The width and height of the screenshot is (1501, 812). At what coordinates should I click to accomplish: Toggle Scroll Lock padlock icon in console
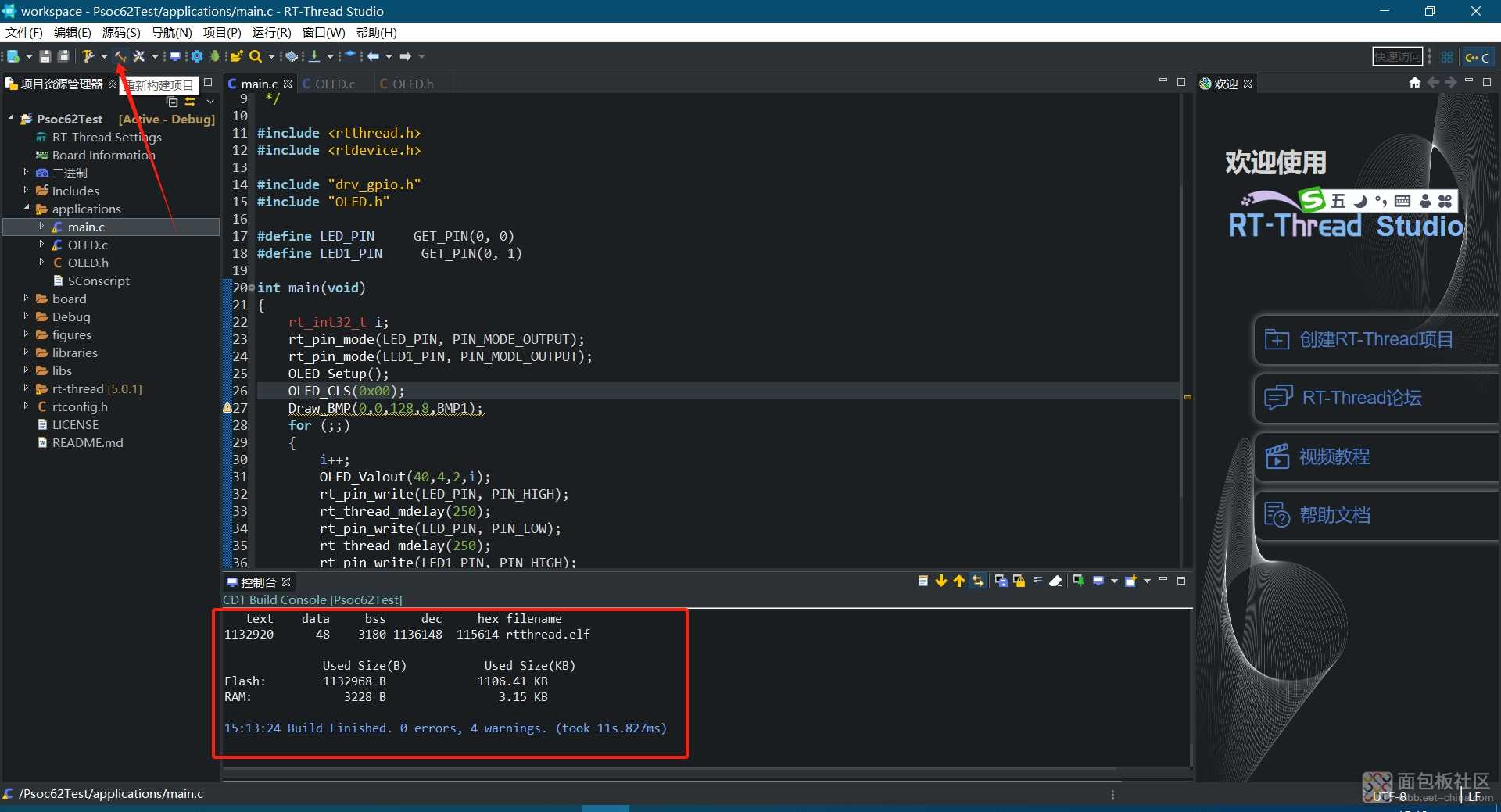1019,581
